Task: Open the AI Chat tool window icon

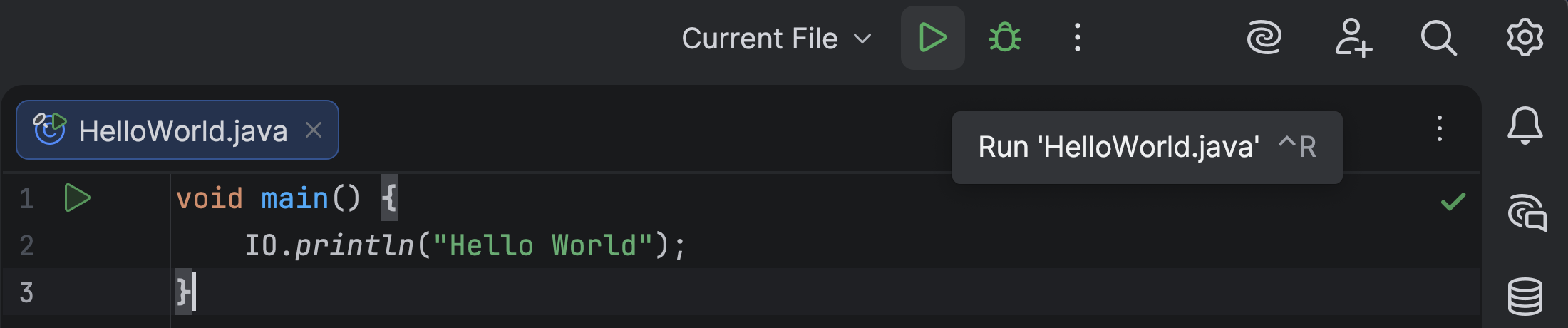Action: pos(1526,212)
